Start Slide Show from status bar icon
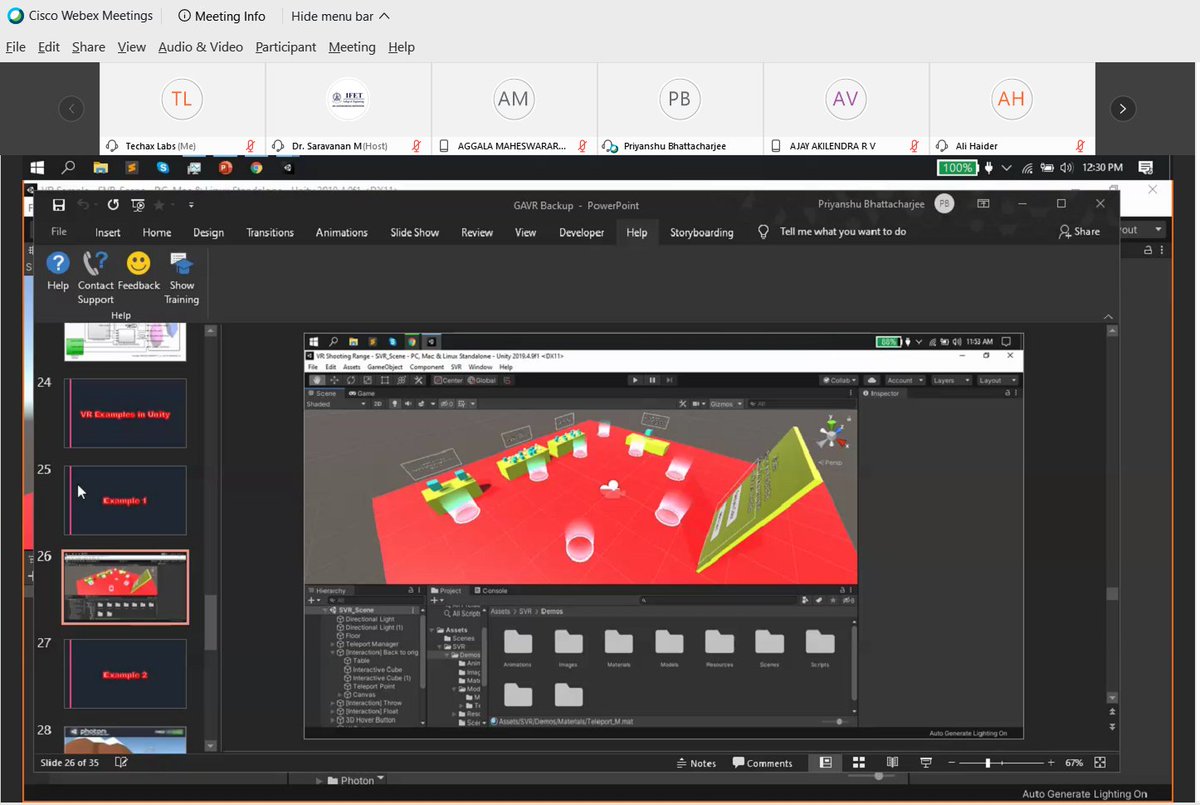 point(926,762)
